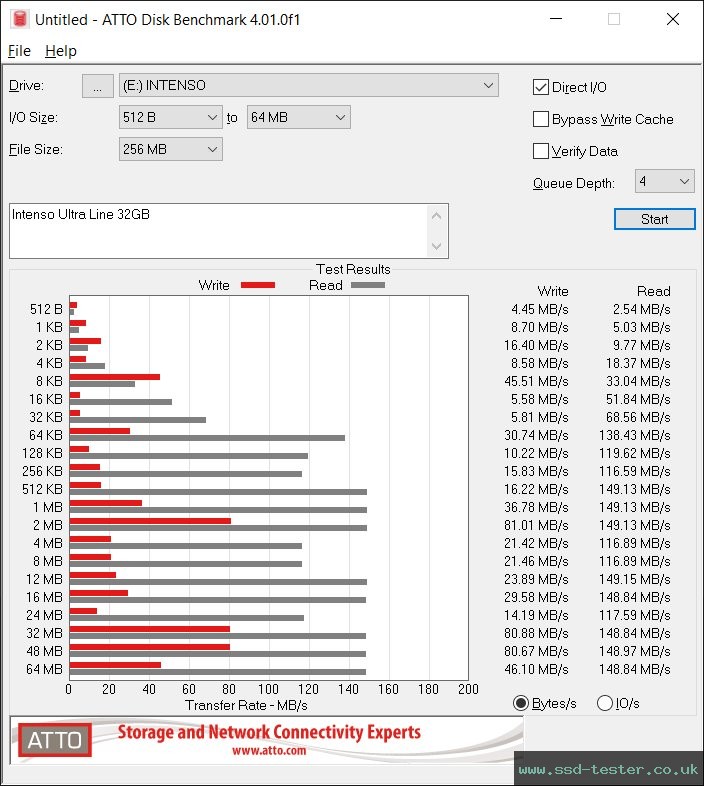Select the Bytes/s radio button
Image resolution: width=704 pixels, height=786 pixels.
pos(521,703)
